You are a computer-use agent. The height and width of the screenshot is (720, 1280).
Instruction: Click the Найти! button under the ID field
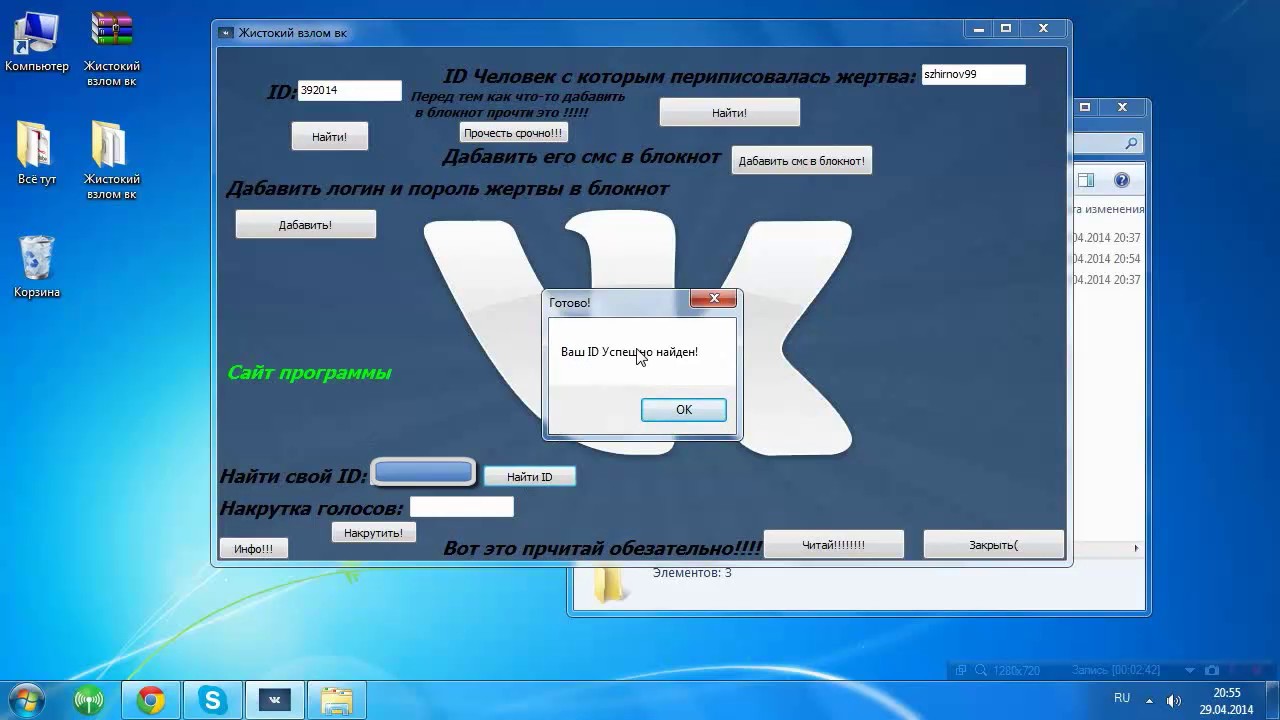point(330,137)
